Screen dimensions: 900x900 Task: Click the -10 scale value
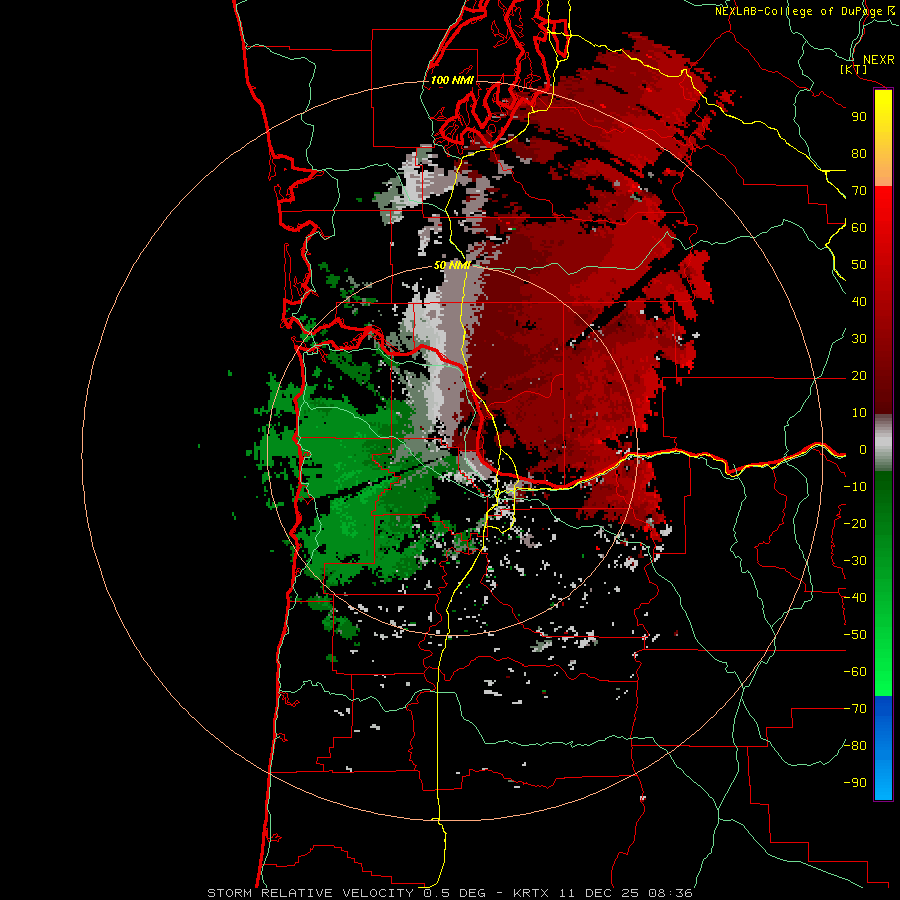pos(855,487)
